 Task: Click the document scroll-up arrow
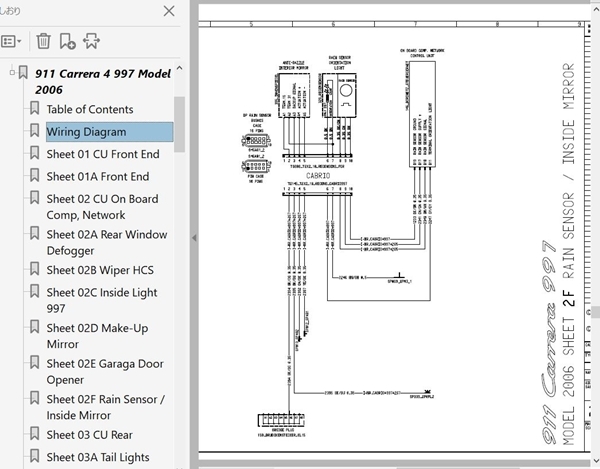596,9
